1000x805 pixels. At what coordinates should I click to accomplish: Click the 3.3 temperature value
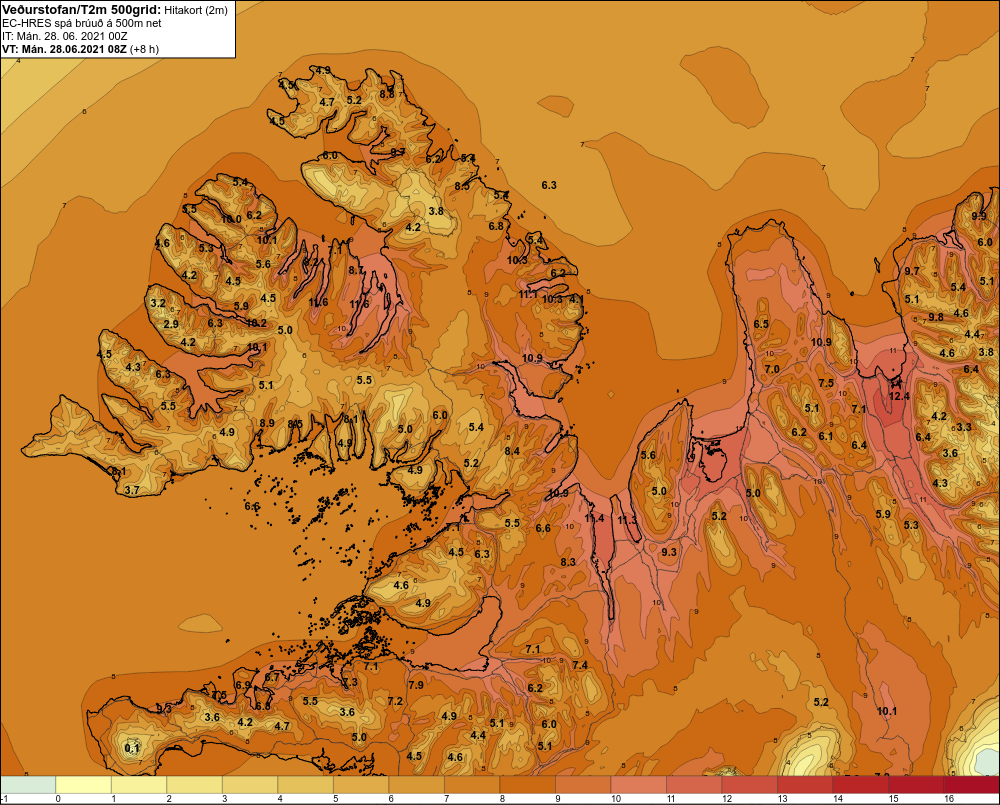964,427
